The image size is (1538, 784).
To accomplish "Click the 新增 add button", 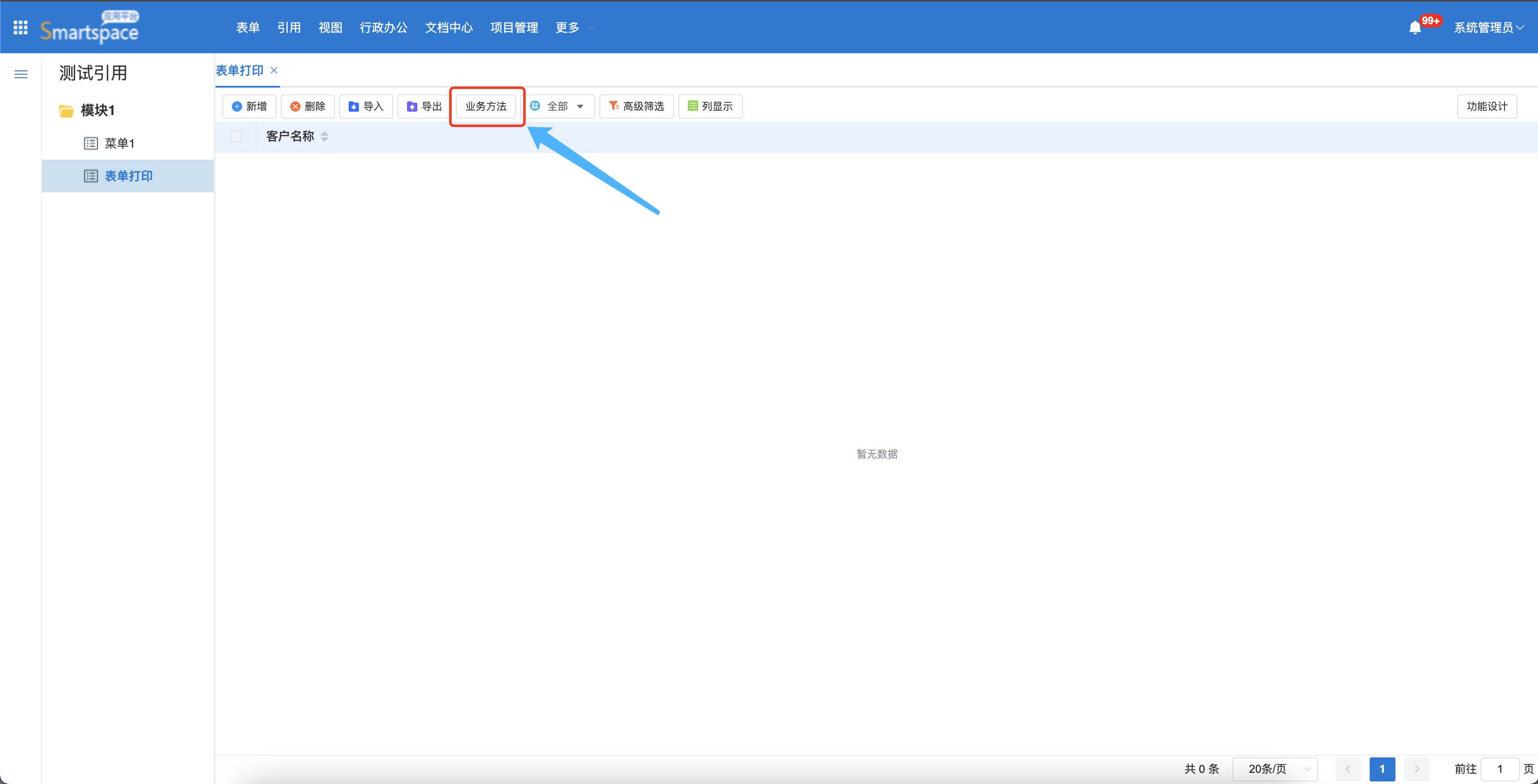I will (x=249, y=106).
